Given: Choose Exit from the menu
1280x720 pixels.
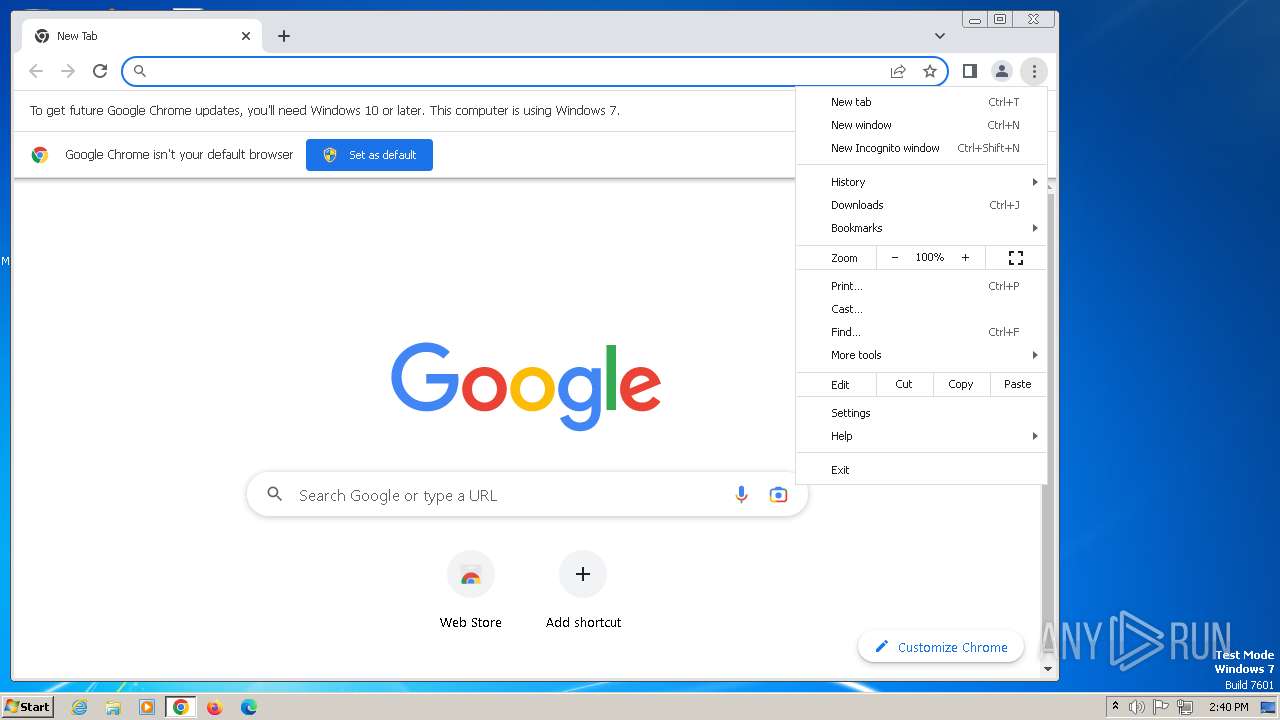Looking at the screenshot, I should 922,470.
